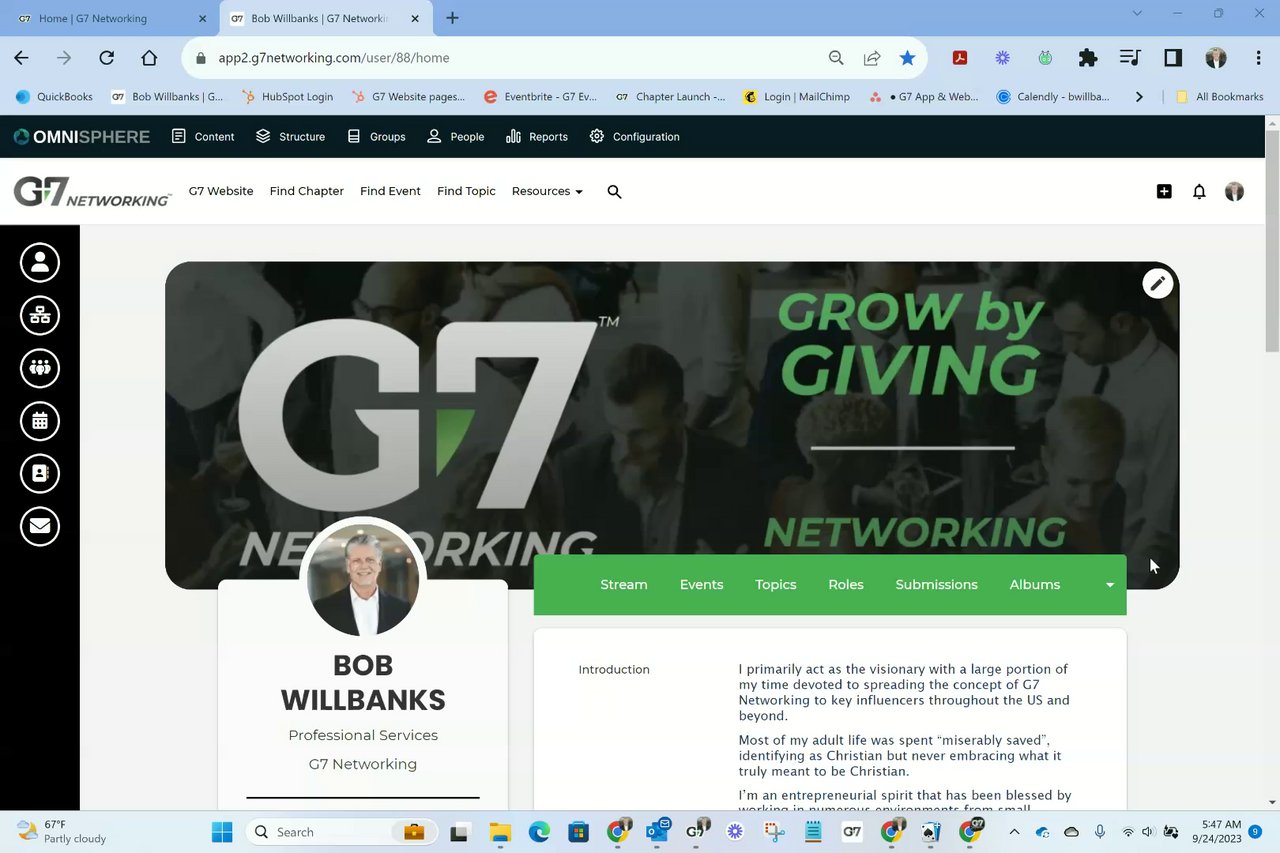1280x853 pixels.
Task: Open the Chrome Extensions puzzle icon
Action: pyautogui.click(x=1088, y=58)
